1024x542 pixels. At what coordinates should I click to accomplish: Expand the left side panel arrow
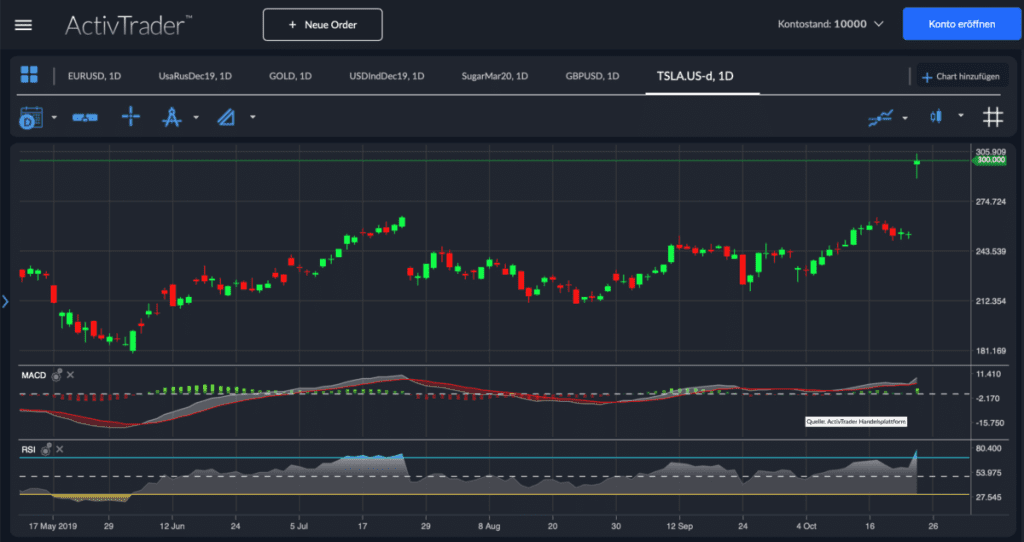(5, 301)
